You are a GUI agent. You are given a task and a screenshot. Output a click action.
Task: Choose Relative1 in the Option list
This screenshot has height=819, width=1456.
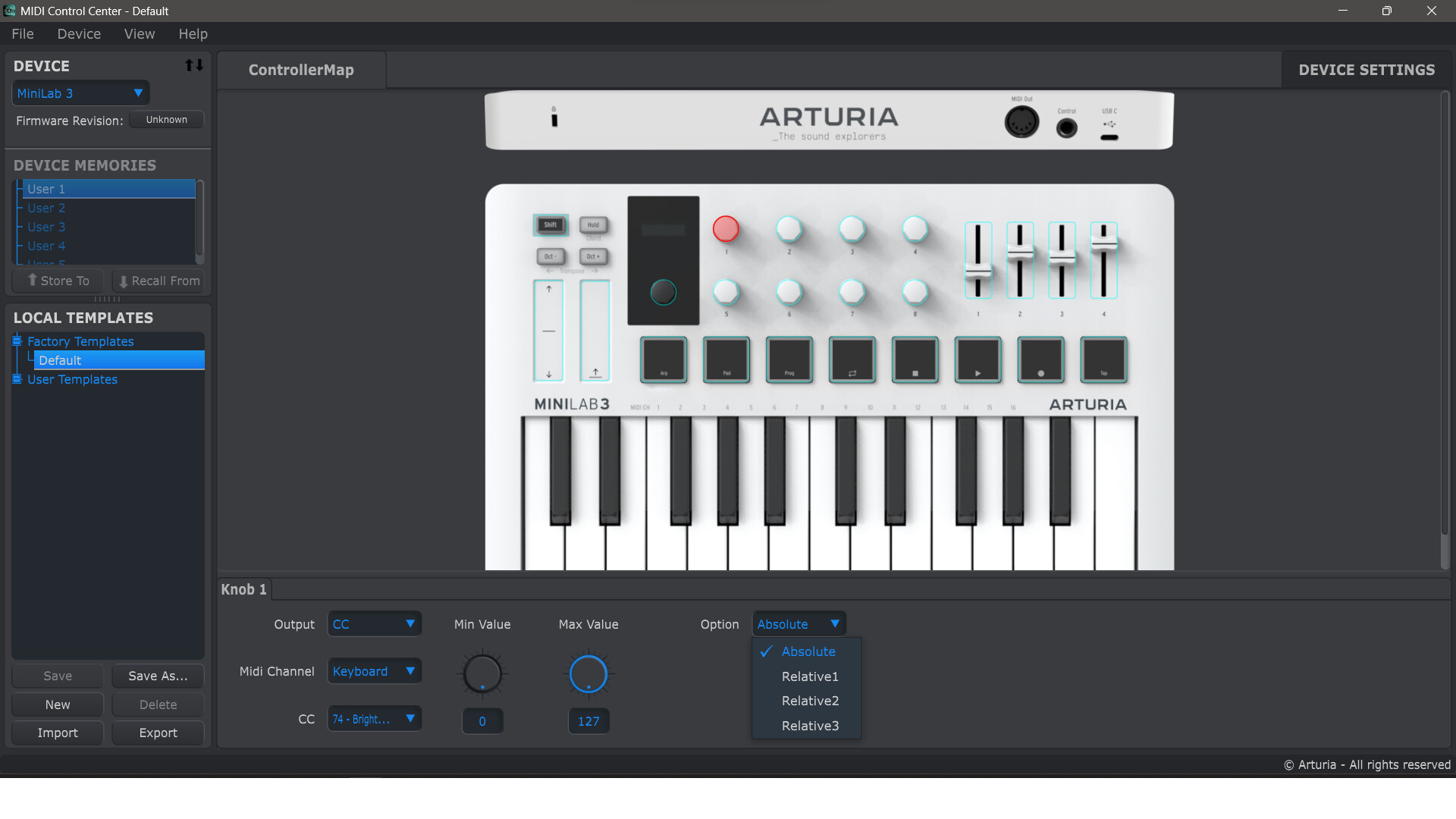[807, 676]
